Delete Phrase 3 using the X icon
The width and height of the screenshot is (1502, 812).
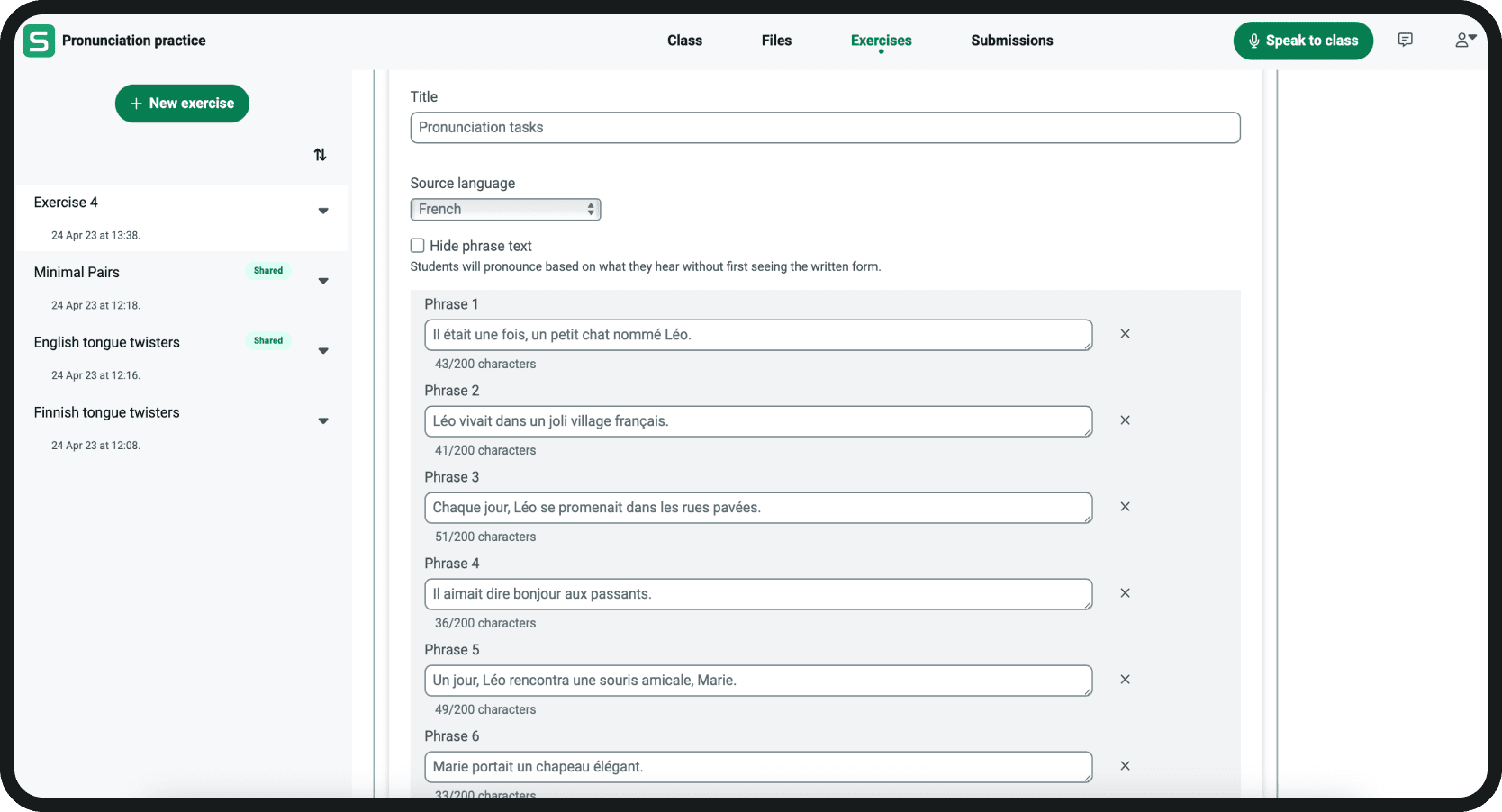click(1125, 507)
